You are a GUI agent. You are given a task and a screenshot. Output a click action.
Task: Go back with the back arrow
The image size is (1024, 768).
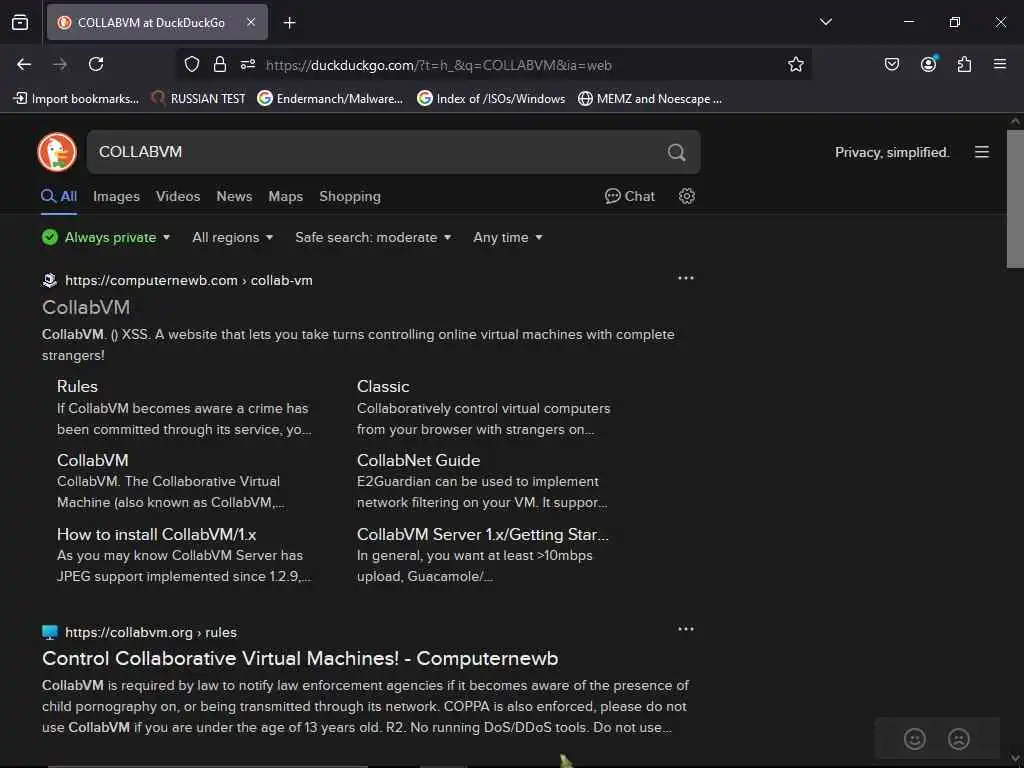(24, 64)
